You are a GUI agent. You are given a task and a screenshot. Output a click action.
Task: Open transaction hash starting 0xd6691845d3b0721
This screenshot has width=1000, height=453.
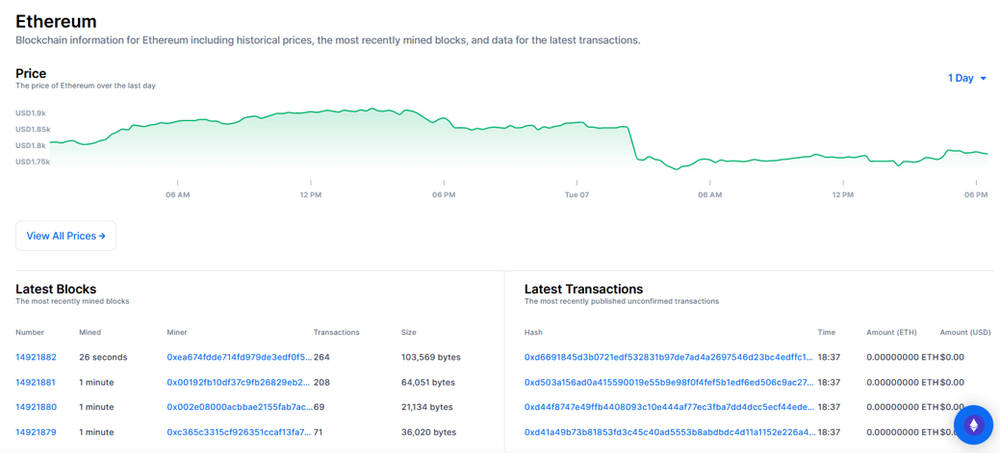669,357
